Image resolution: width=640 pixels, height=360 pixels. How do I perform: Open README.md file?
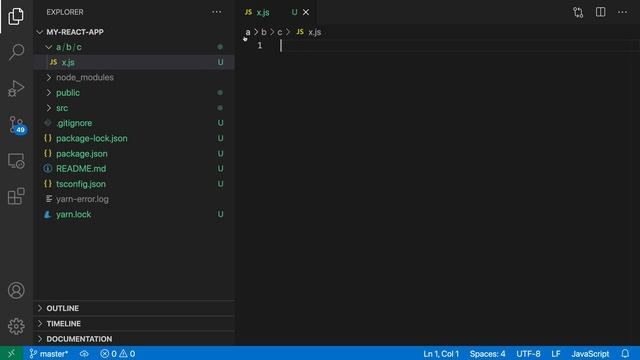[x=134, y=169]
